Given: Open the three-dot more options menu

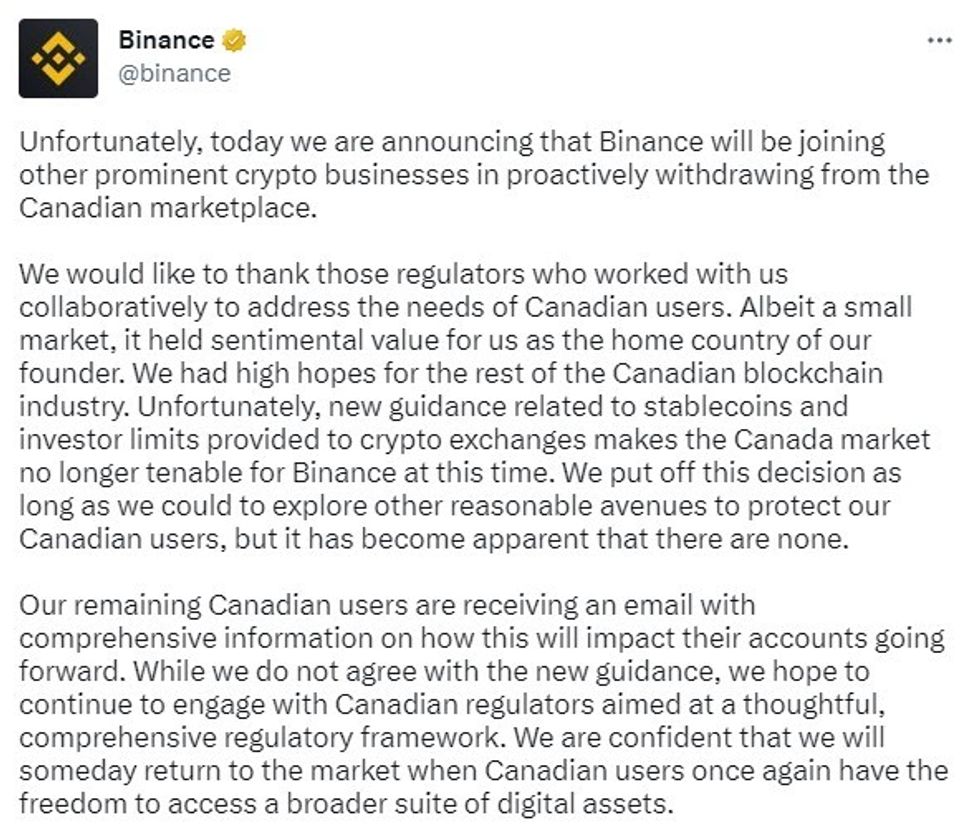Looking at the screenshot, I should [939, 41].
